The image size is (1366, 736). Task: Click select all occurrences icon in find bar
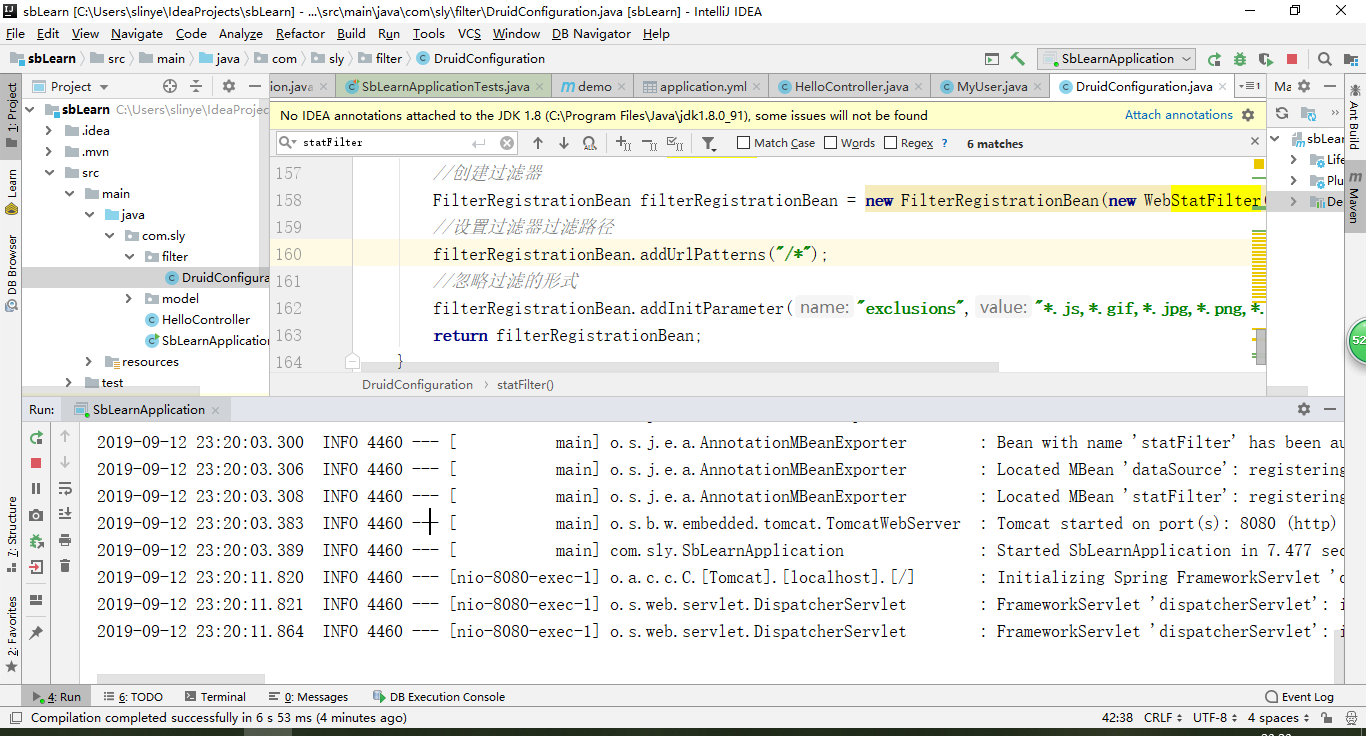click(675, 143)
